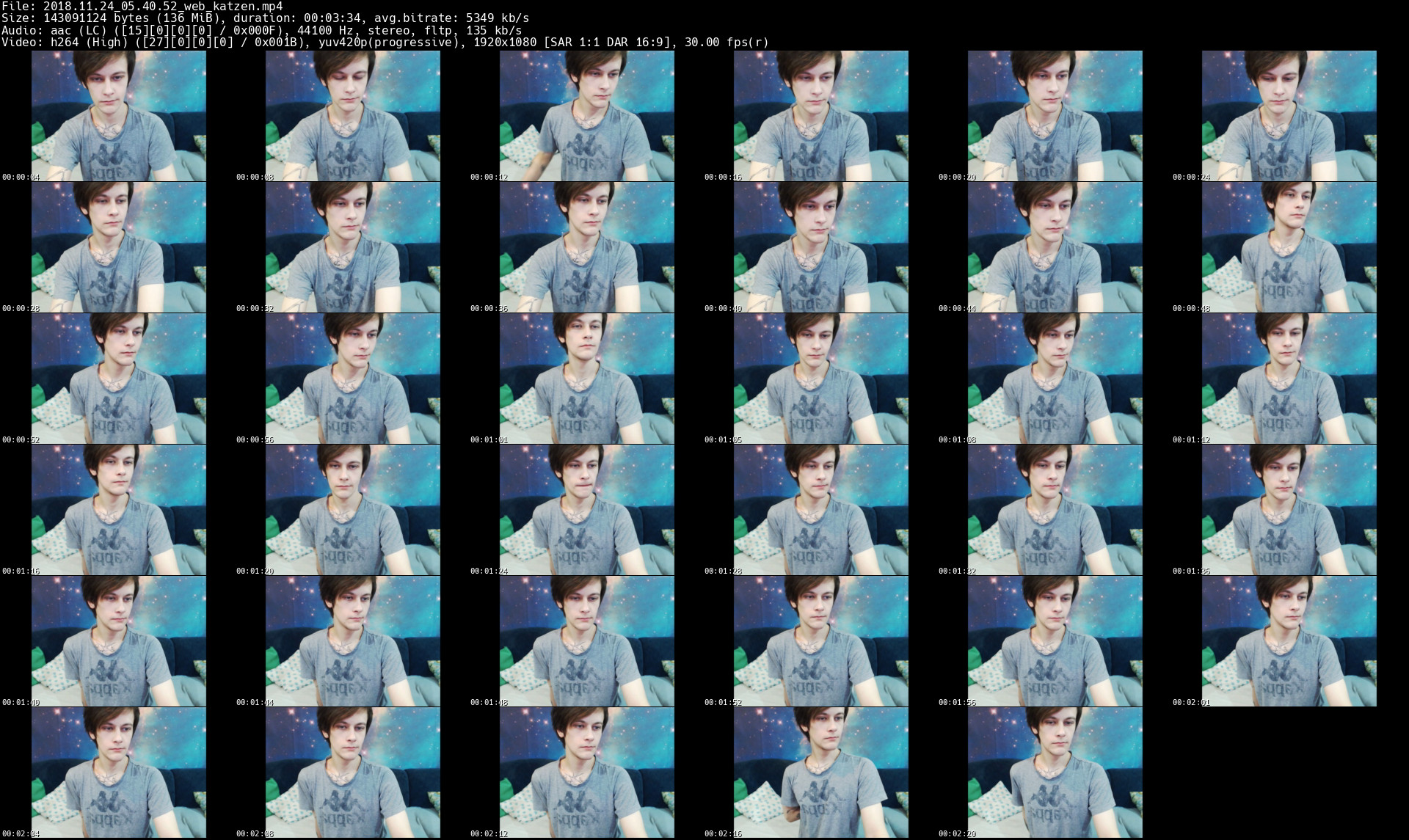Choose the frame thumbnail stamped 00:01:36
The image size is (1409, 840).
point(1289,510)
